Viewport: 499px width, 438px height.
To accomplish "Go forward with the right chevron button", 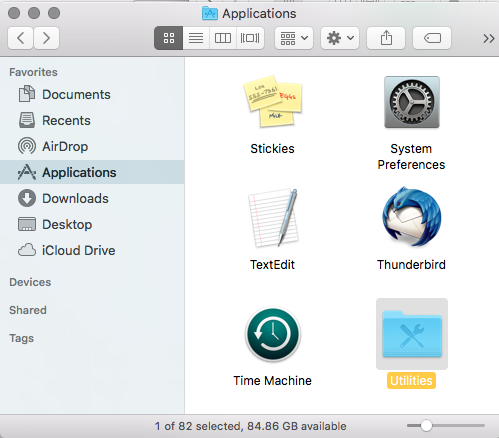I will [46, 38].
